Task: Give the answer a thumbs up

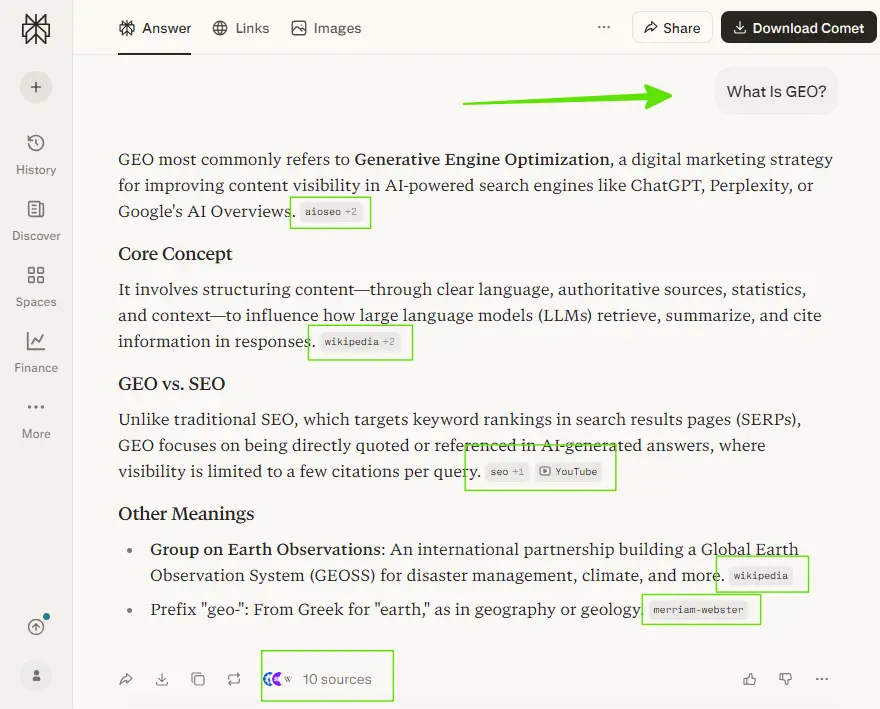Action: (750, 678)
